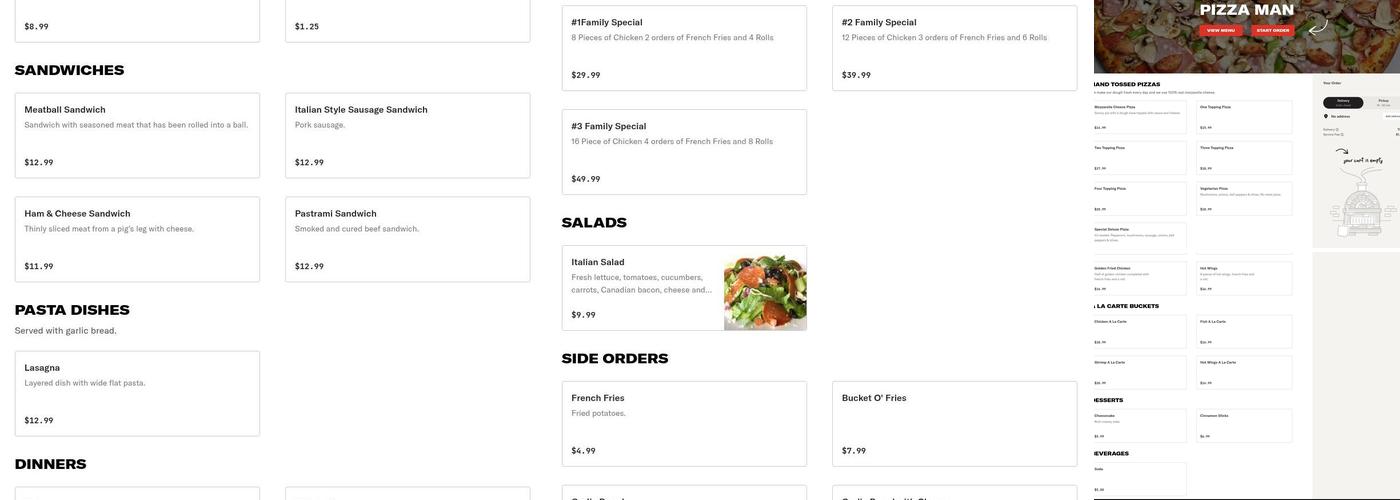Screen dimensions: 1400x500
Task: Open the Italian Salad photo thumbnail
Action: [x=765, y=292]
